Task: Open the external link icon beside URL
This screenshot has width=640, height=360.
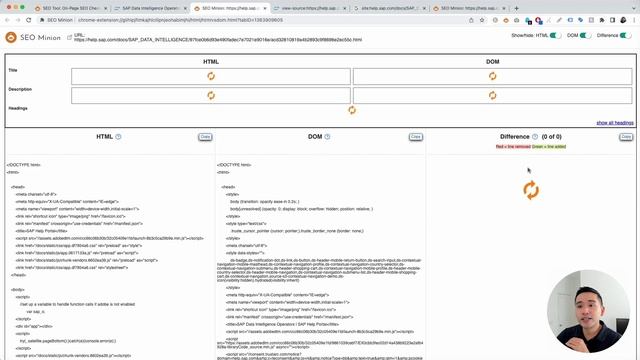Action: point(69,38)
